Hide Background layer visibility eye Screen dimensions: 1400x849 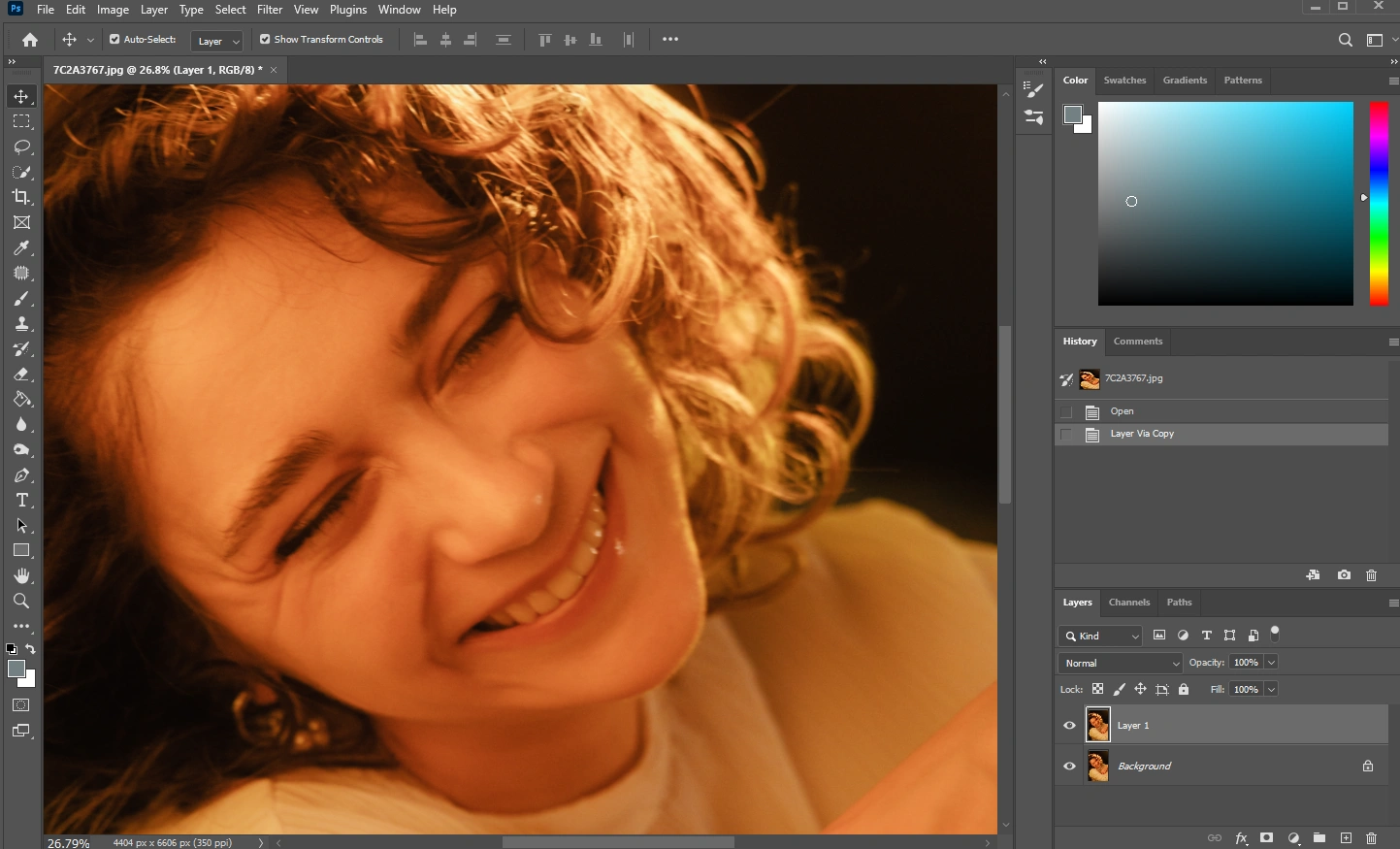point(1069,767)
